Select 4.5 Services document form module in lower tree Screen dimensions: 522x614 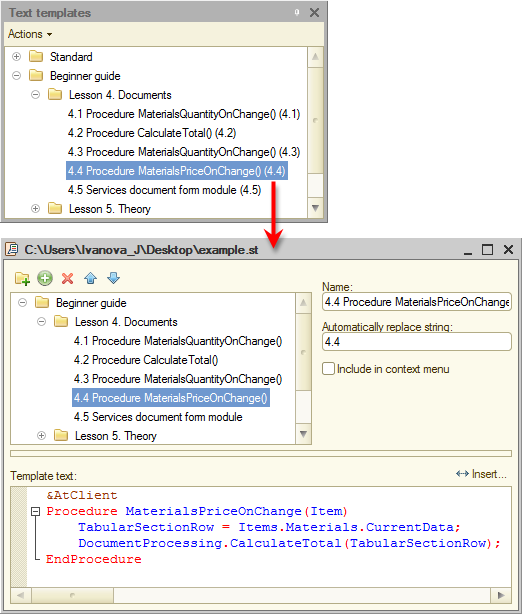pyautogui.click(x=158, y=417)
